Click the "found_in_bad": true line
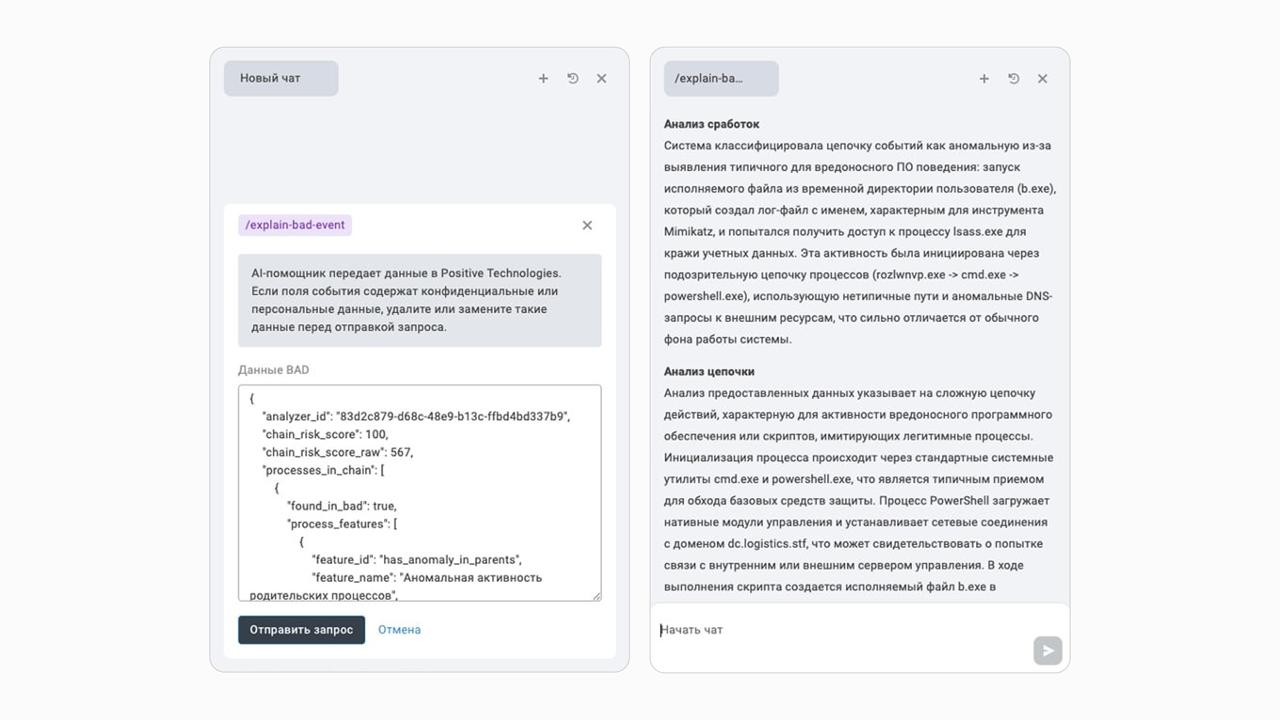The image size is (1280, 720). tap(342, 506)
